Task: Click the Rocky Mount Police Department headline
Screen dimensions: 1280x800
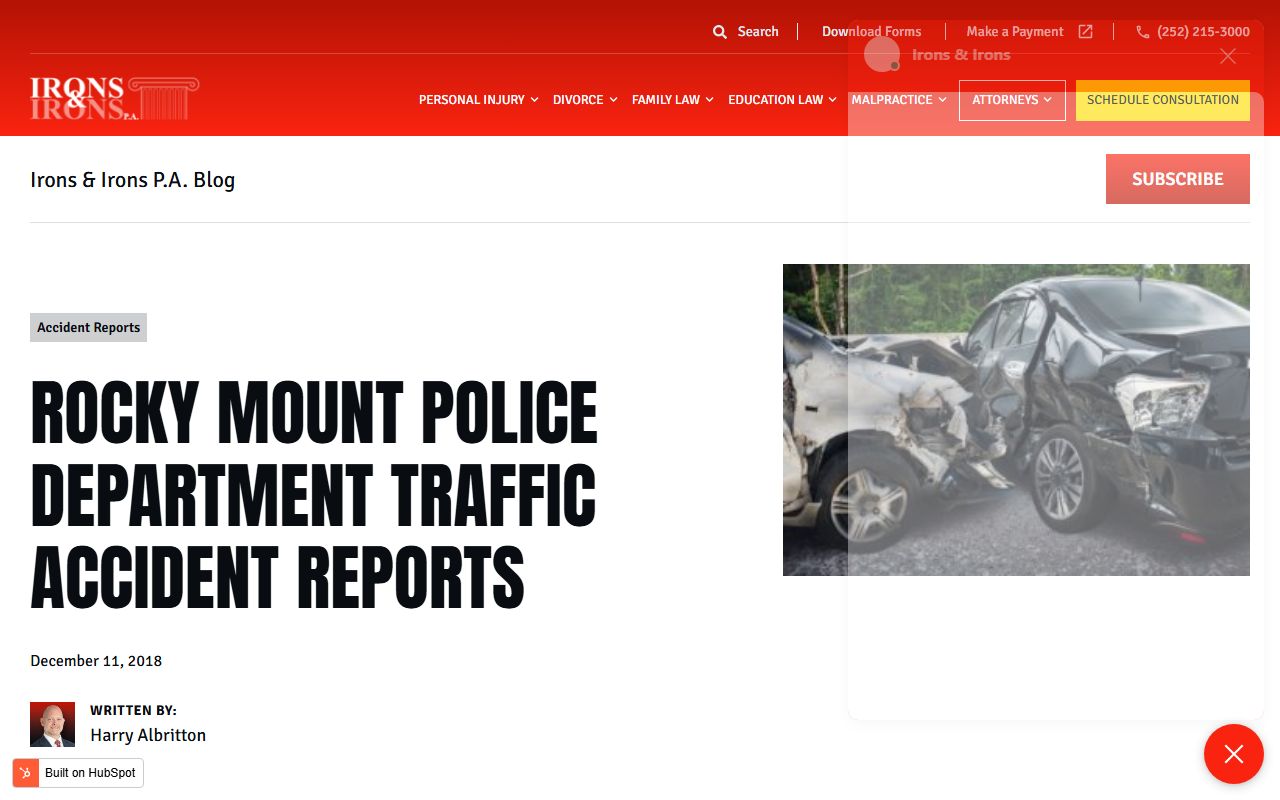Action: tap(314, 495)
